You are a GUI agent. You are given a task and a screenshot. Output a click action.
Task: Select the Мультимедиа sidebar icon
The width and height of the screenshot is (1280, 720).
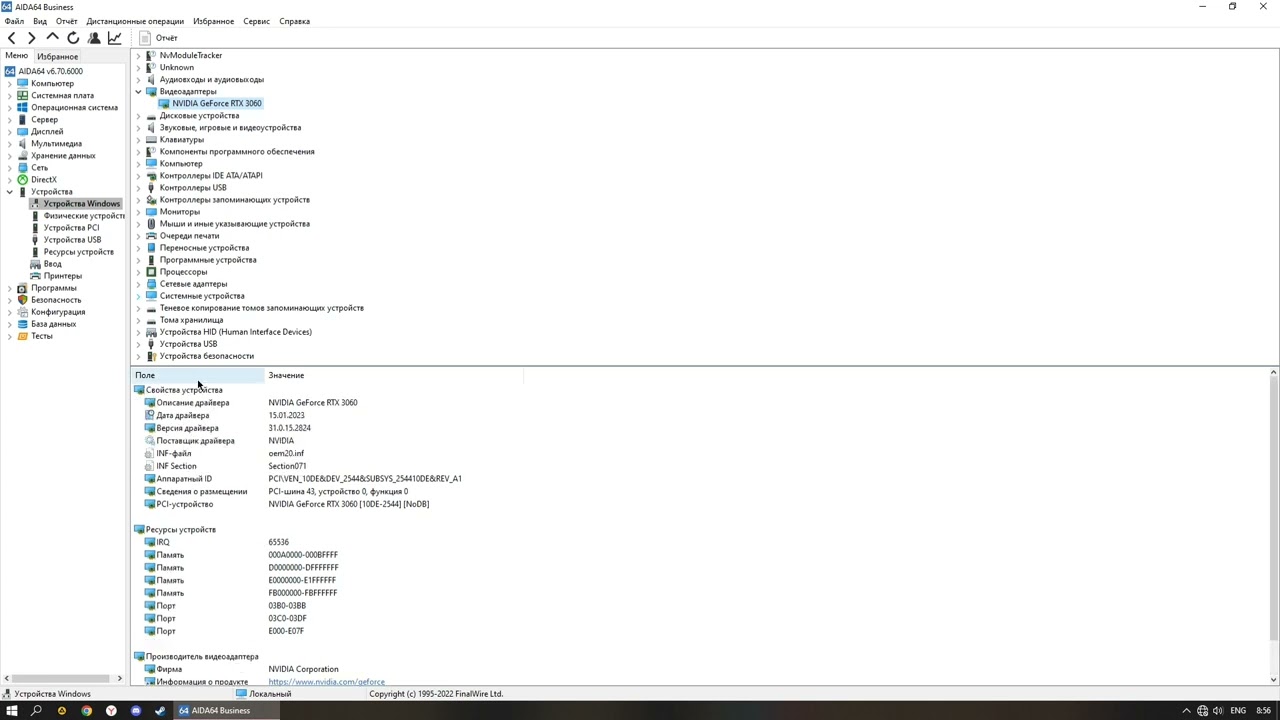(x=22, y=143)
